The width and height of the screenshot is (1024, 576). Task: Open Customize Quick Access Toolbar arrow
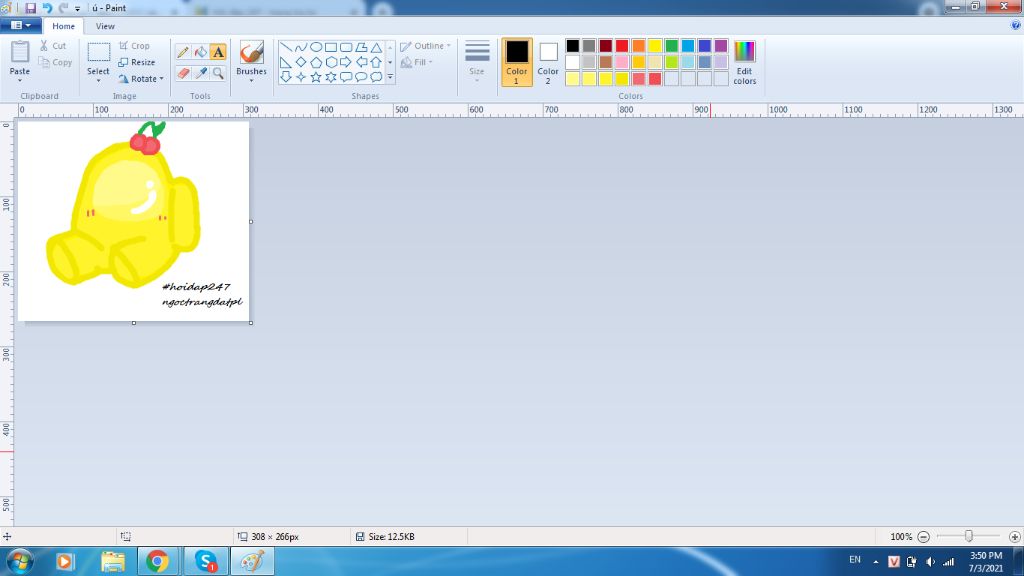78,8
